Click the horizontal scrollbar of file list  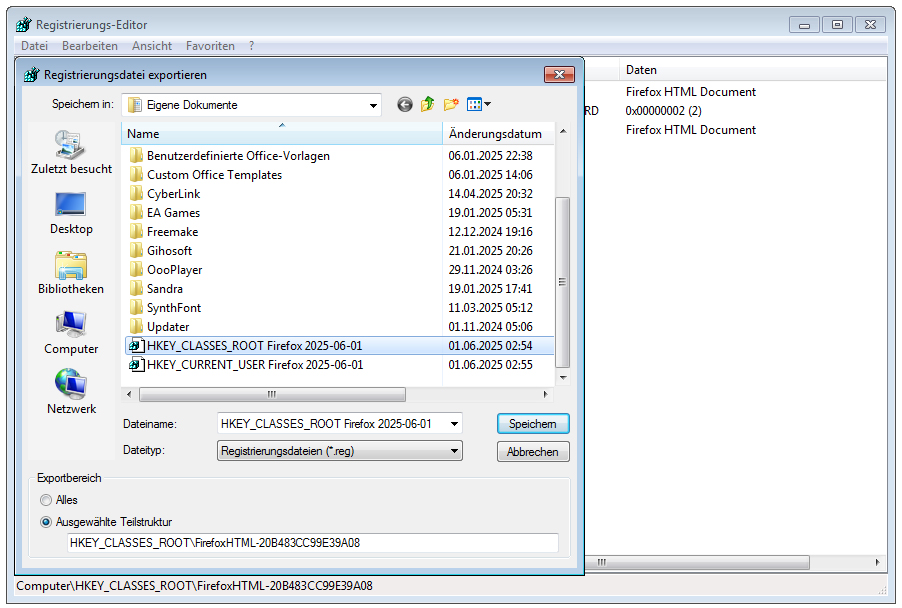(x=270, y=395)
